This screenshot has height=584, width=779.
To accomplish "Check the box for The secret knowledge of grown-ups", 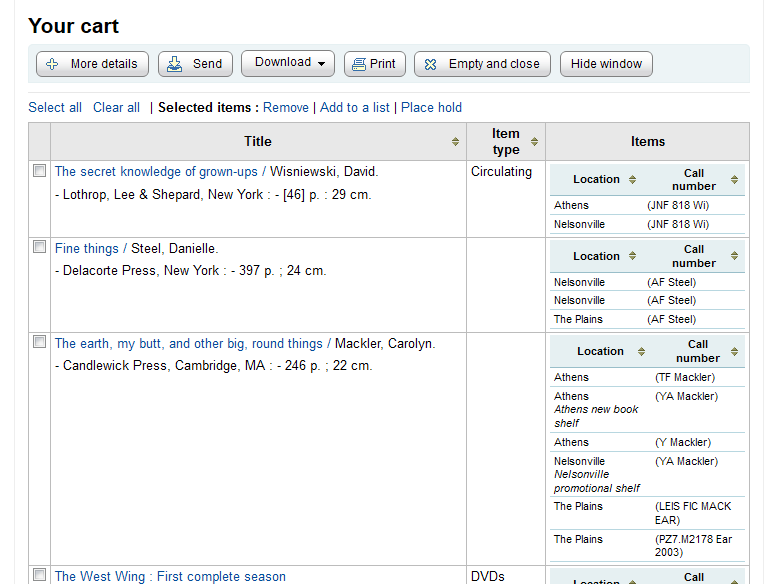I will coord(40,171).
